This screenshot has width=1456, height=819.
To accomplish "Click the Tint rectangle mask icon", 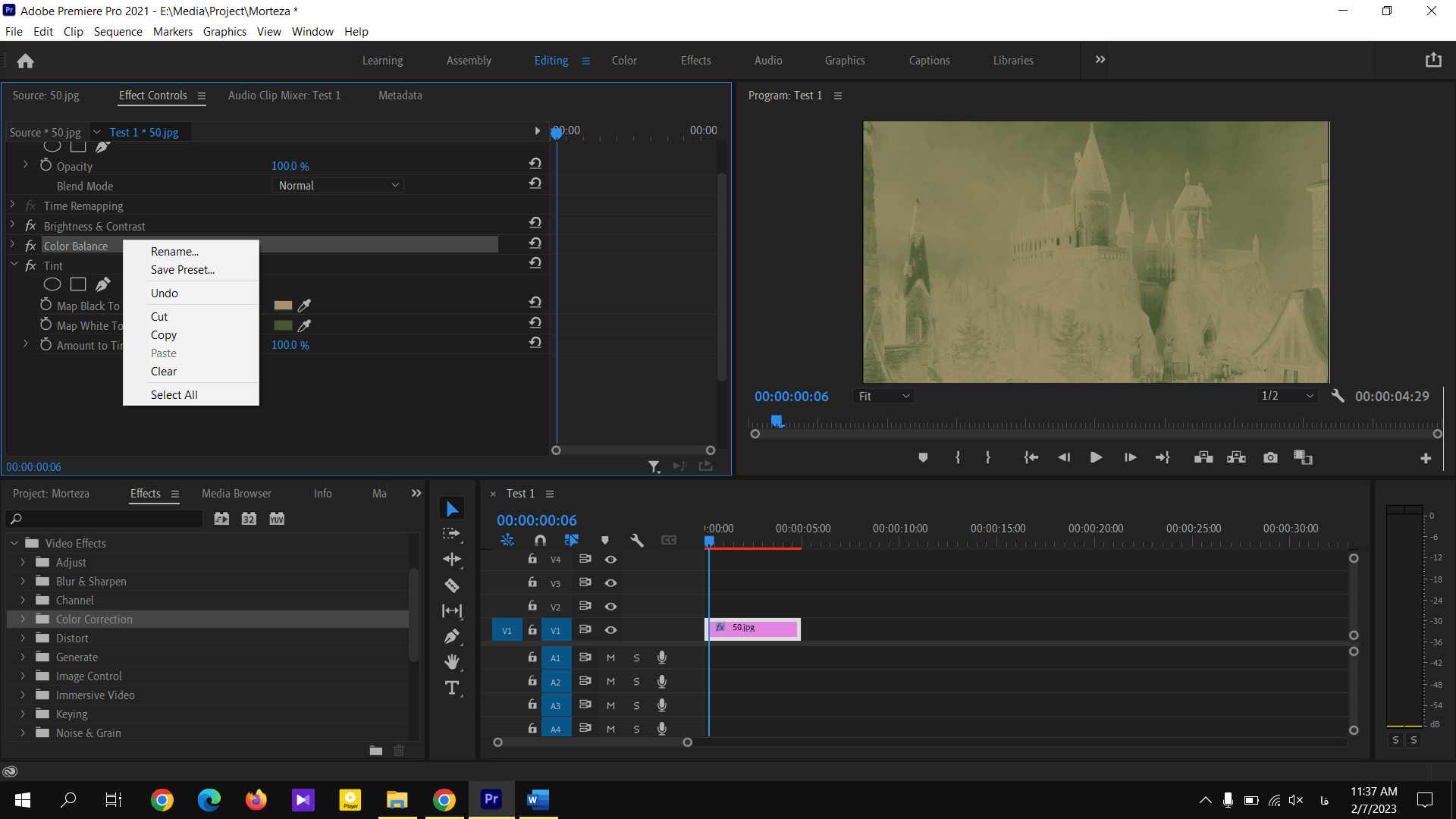I will point(78,284).
